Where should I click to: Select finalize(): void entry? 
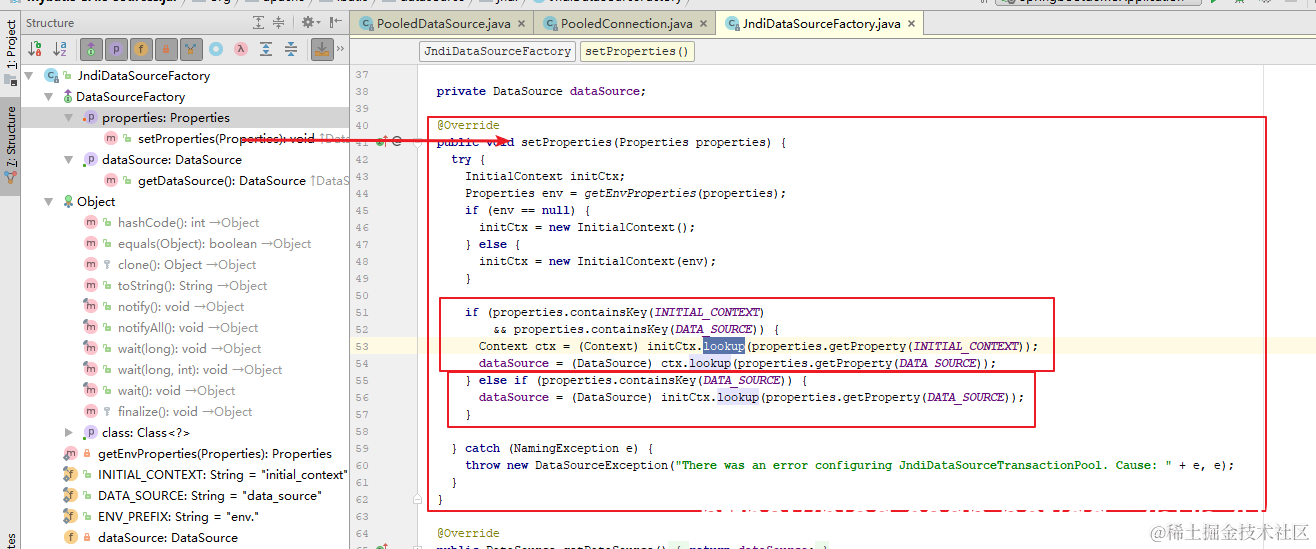pyautogui.click(x=185, y=412)
